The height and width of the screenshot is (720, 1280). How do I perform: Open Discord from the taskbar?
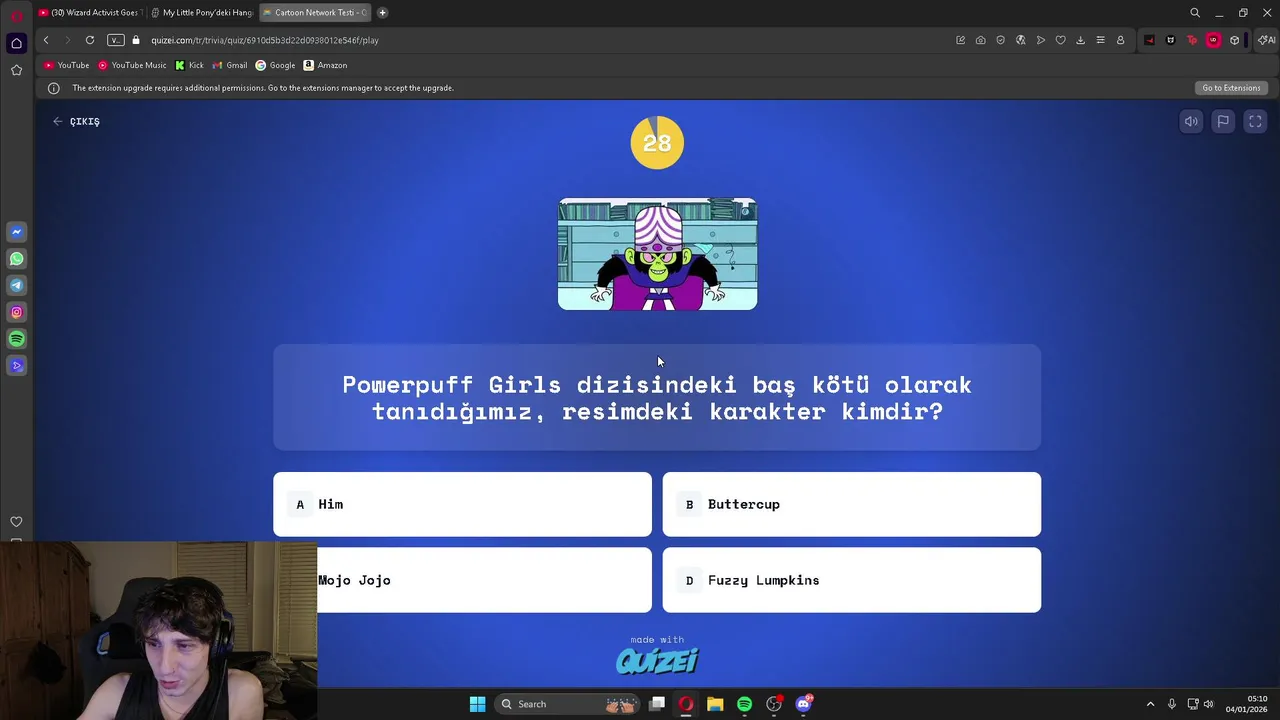pyautogui.click(x=803, y=704)
